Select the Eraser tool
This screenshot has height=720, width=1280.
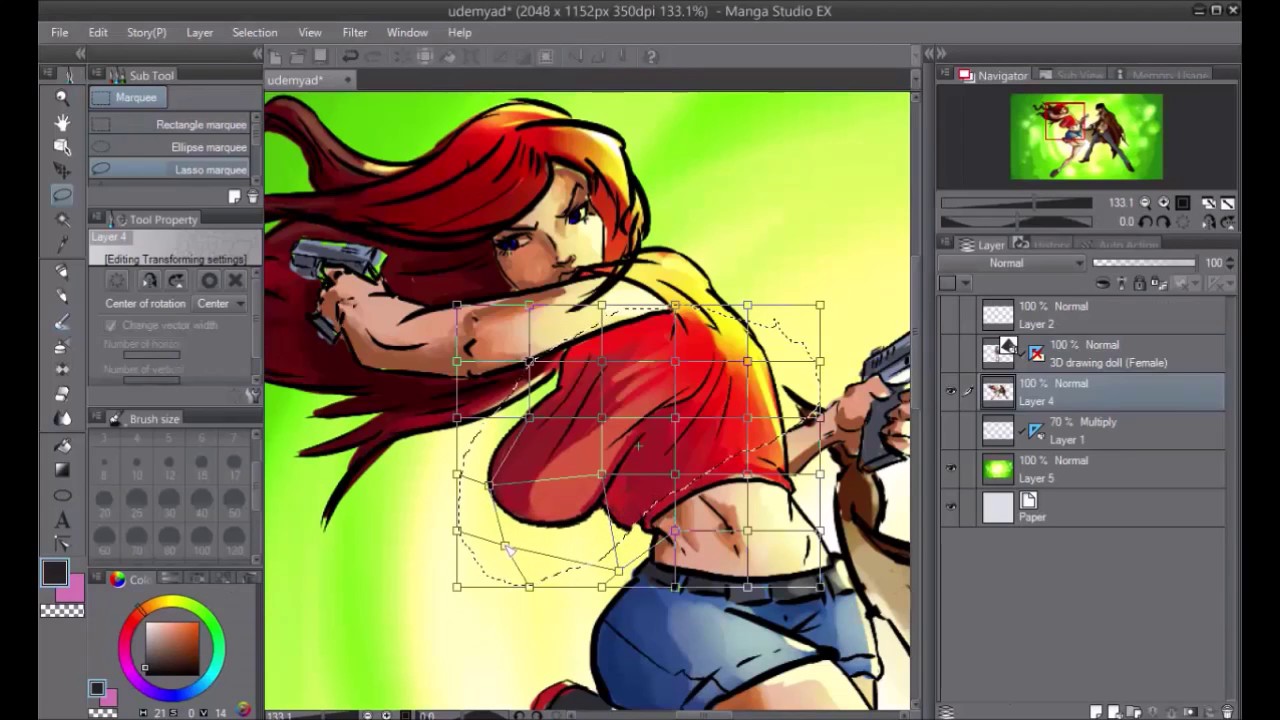pos(62,395)
